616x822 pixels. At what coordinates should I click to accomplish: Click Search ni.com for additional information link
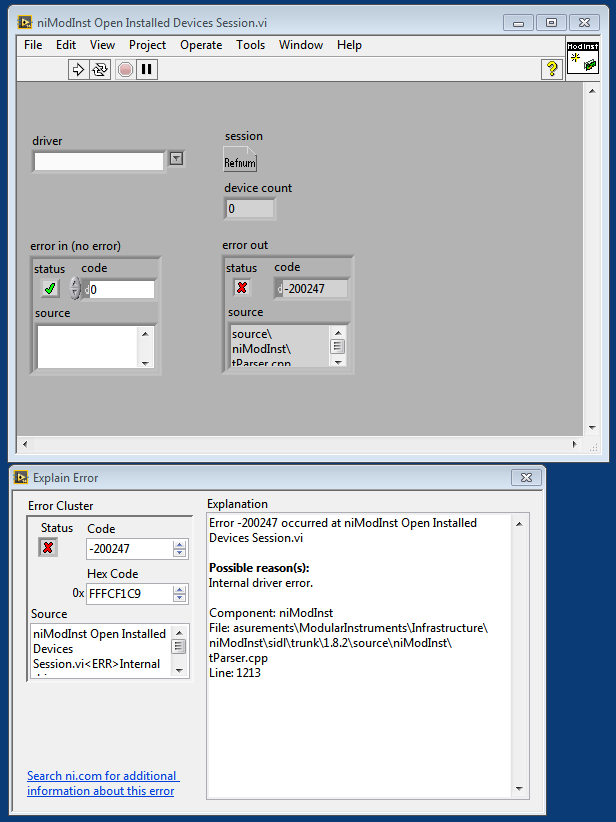pyautogui.click(x=103, y=783)
